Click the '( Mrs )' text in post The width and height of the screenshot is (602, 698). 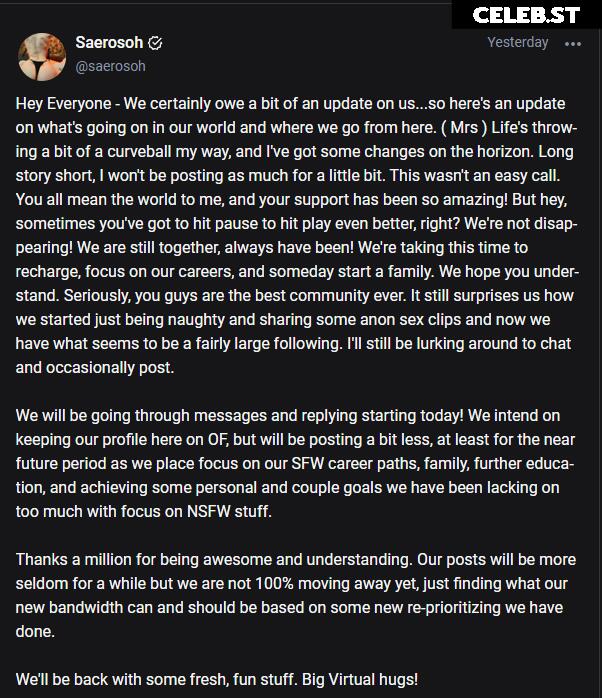(x=464, y=128)
